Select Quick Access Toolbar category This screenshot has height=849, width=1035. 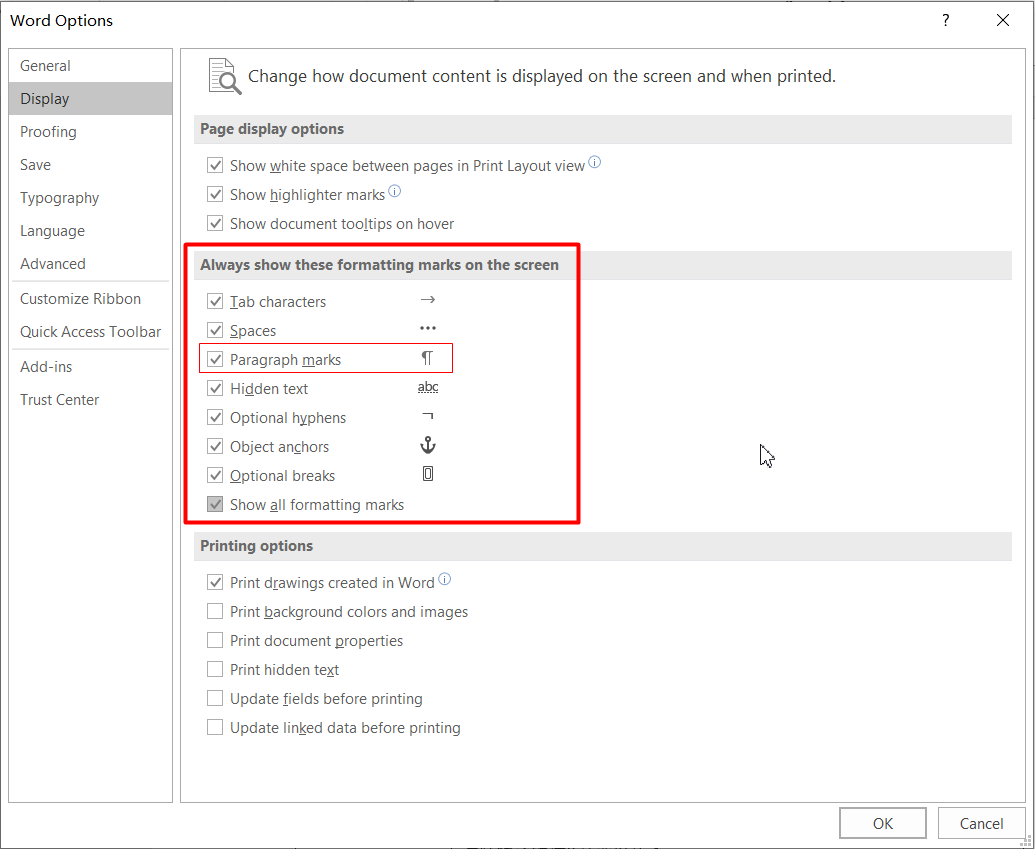point(90,332)
